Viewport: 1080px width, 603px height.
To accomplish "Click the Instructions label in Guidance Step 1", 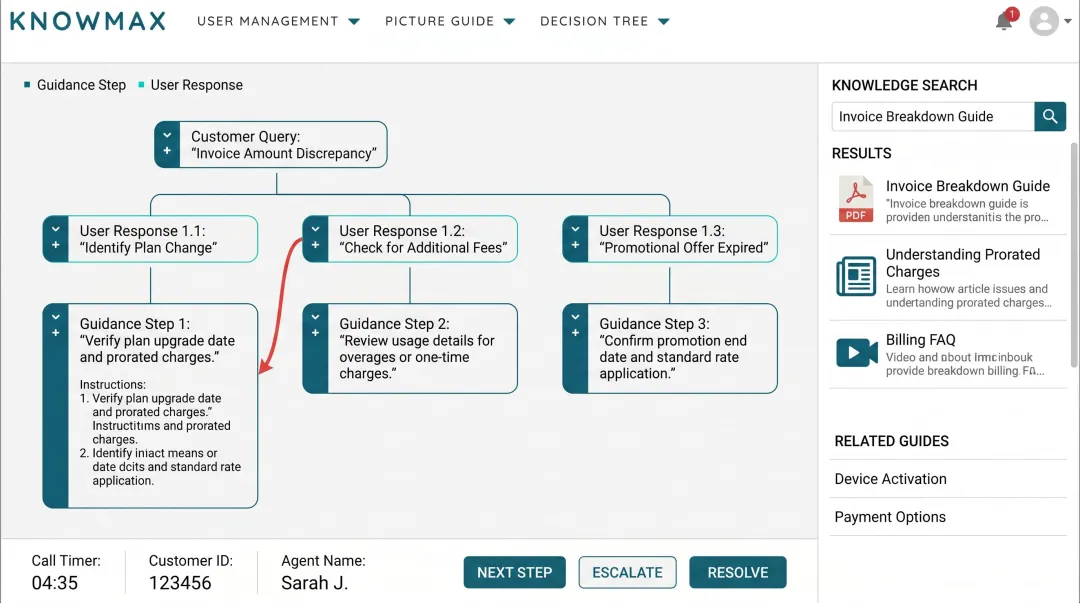I will coord(112,385).
